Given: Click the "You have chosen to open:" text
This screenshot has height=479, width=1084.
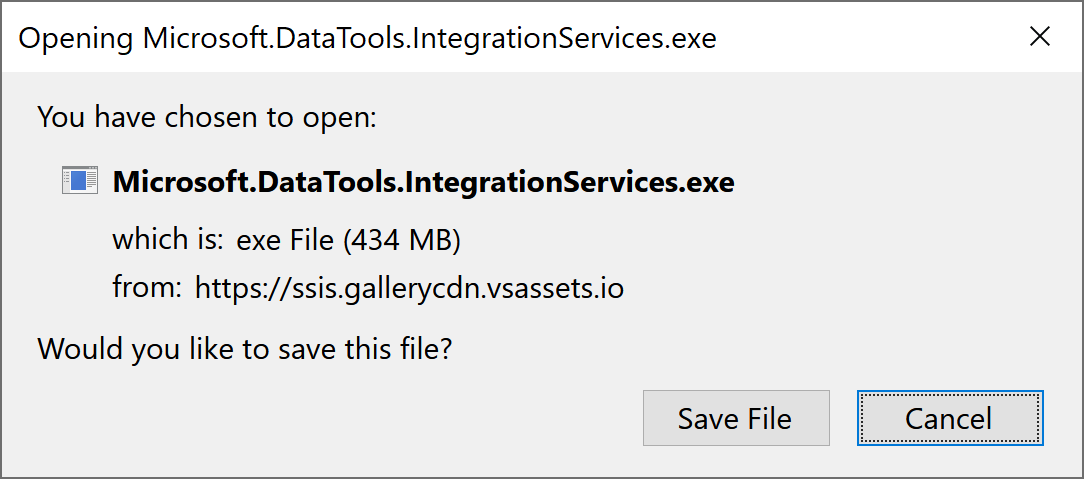Looking at the screenshot, I should click(x=206, y=117).
